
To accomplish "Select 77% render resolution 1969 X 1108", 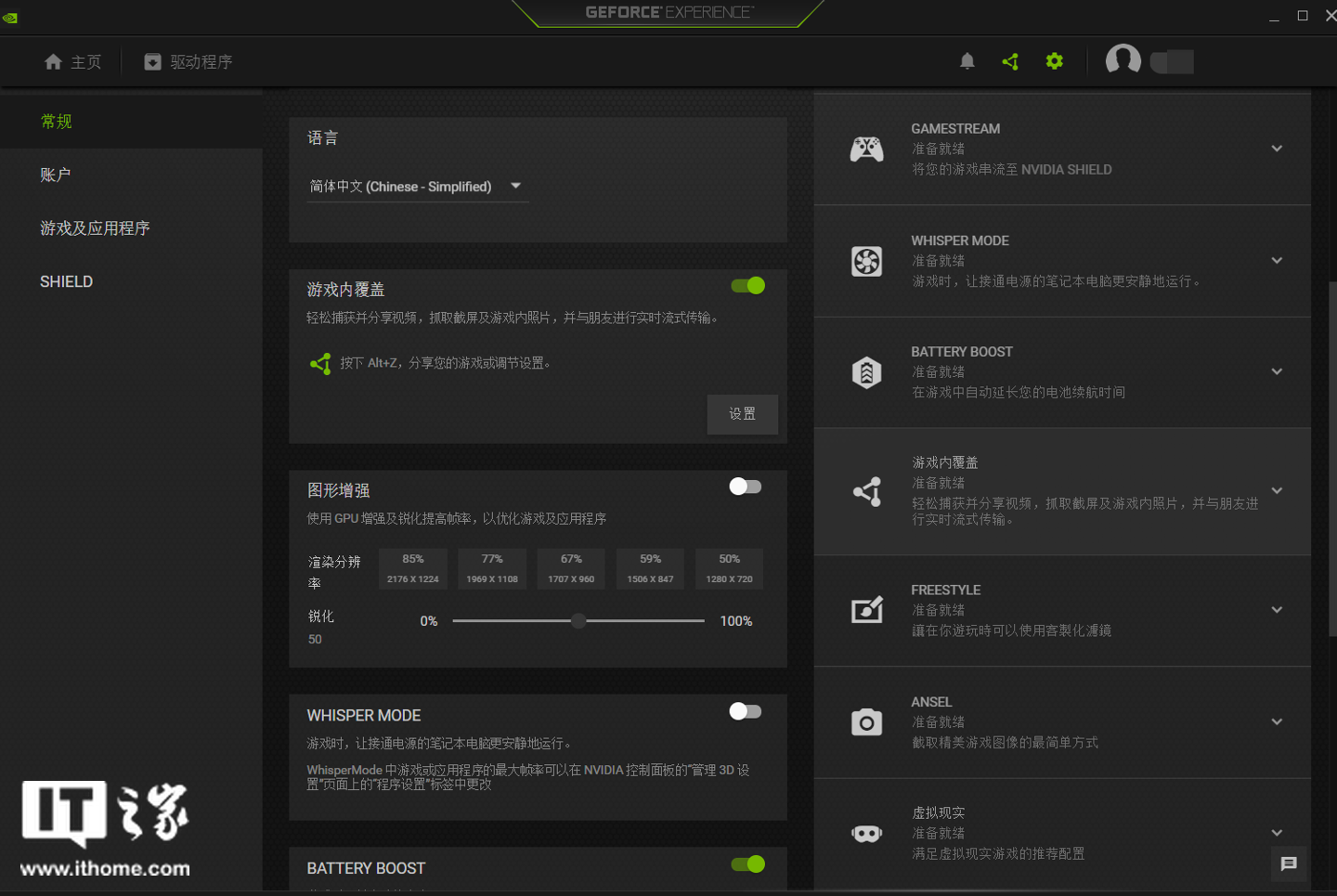I will (492, 568).
